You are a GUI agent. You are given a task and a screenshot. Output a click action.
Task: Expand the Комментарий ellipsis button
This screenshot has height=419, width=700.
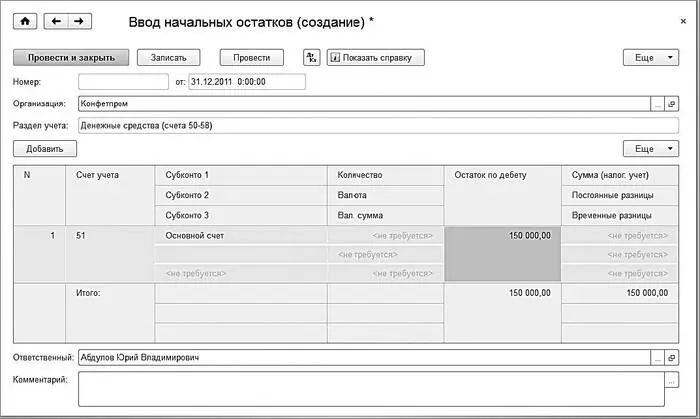671,380
